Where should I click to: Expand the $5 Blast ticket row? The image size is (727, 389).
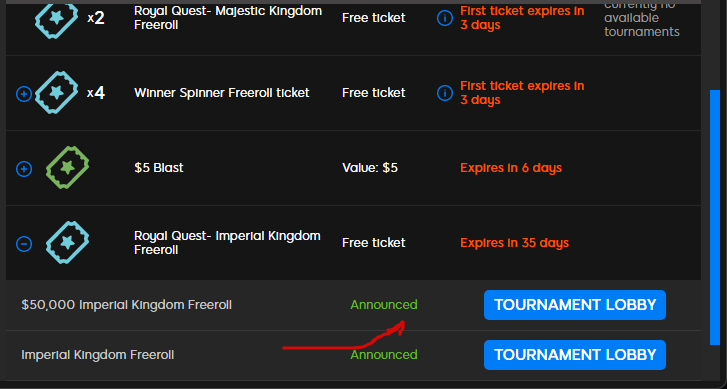[x=24, y=169]
